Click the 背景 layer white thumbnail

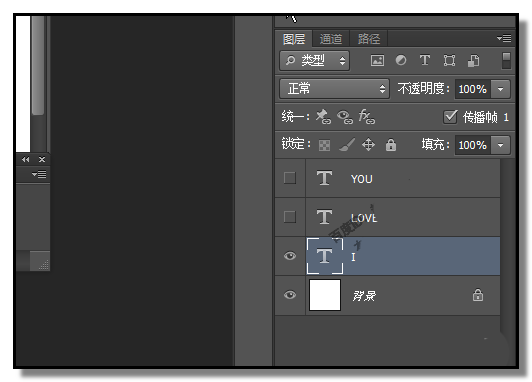click(325, 295)
